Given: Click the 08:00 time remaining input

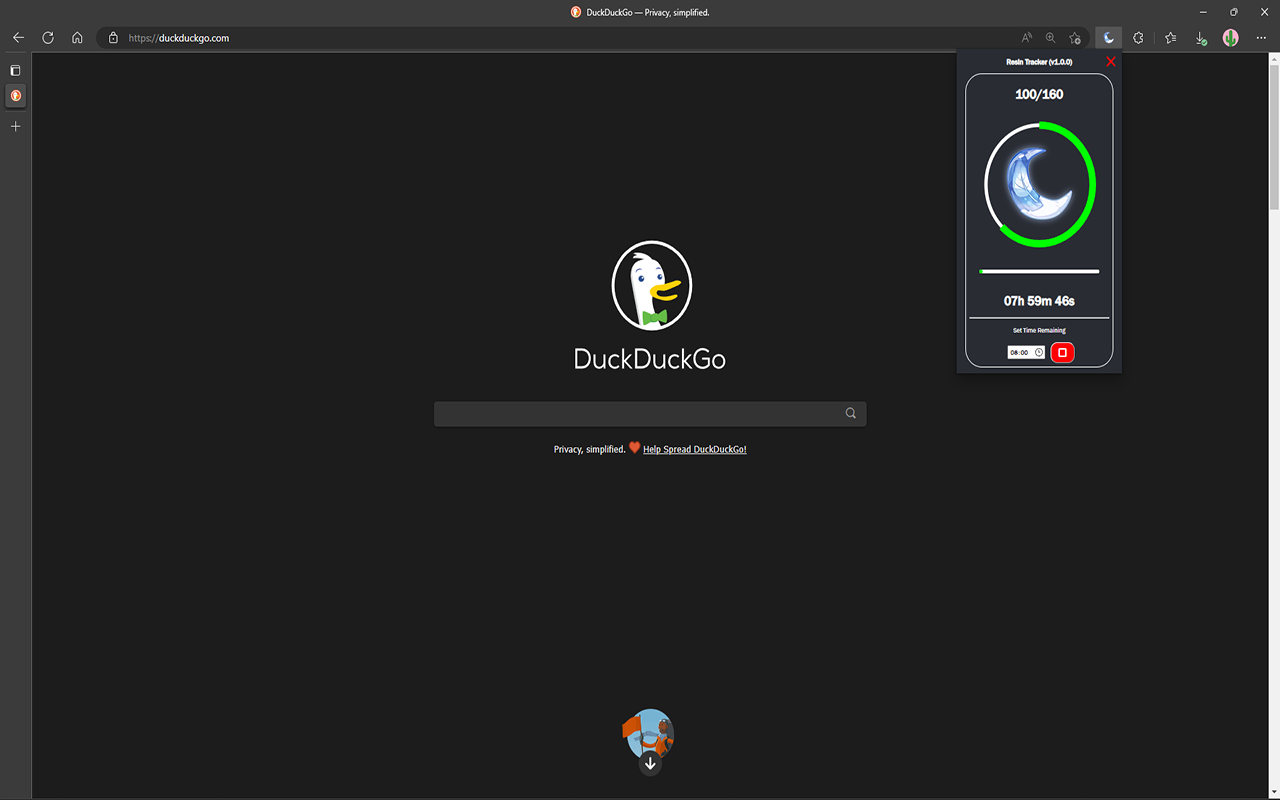Looking at the screenshot, I should pyautogui.click(x=1026, y=352).
